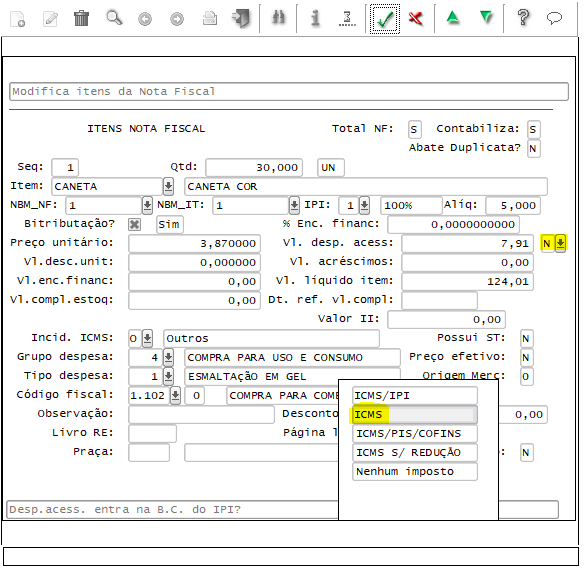Screen dimensions: 584x571
Task: Open the Item CANETA dropdown arrow
Action: [168, 186]
